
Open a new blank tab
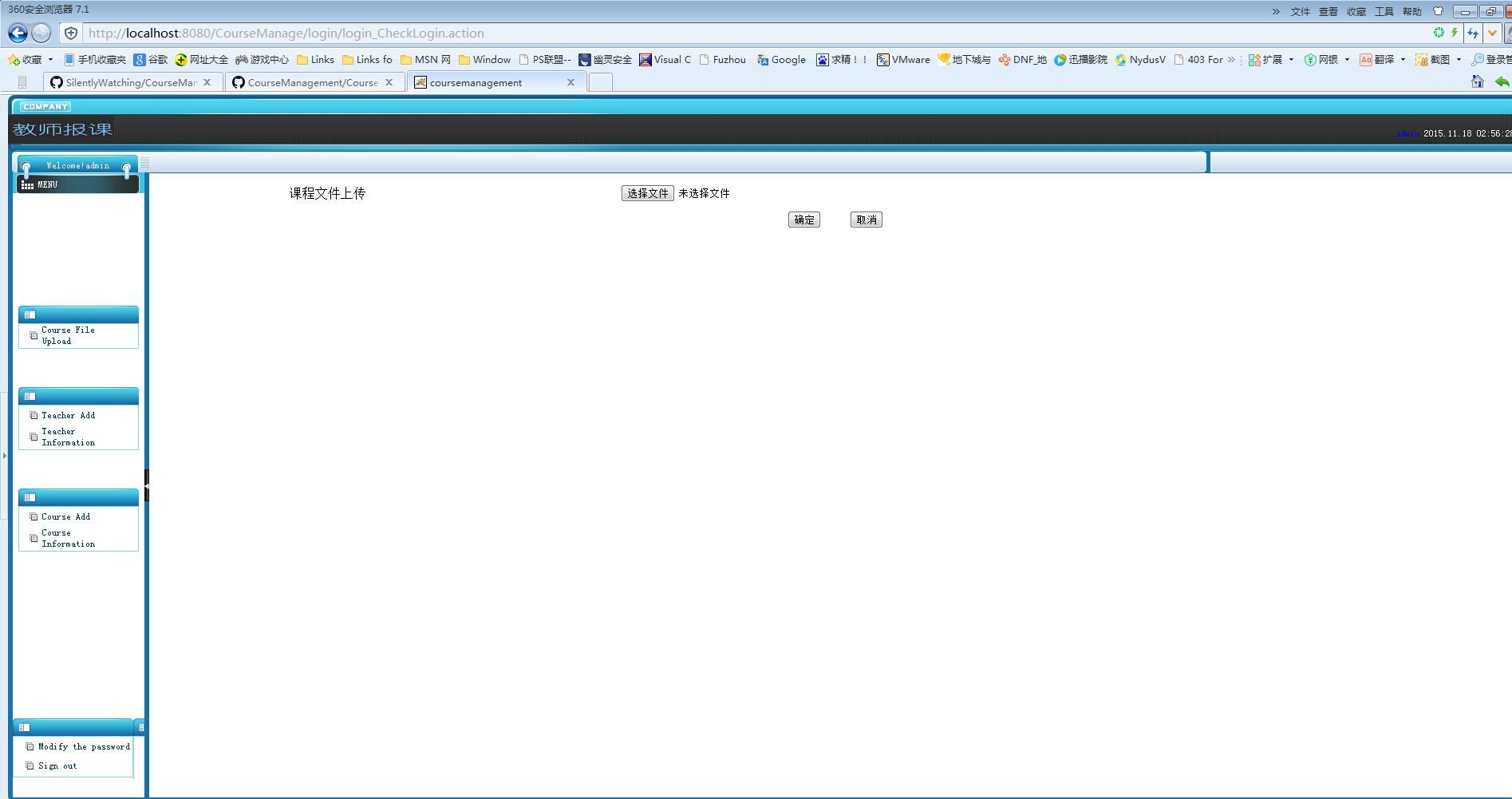click(x=601, y=82)
